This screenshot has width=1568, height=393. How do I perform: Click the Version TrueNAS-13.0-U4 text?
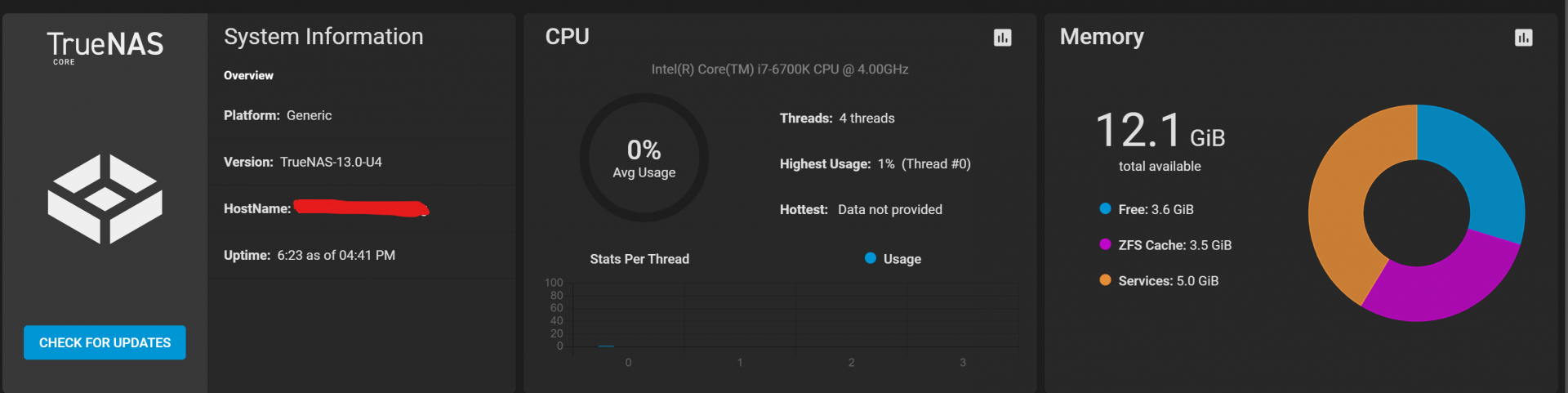coord(303,162)
